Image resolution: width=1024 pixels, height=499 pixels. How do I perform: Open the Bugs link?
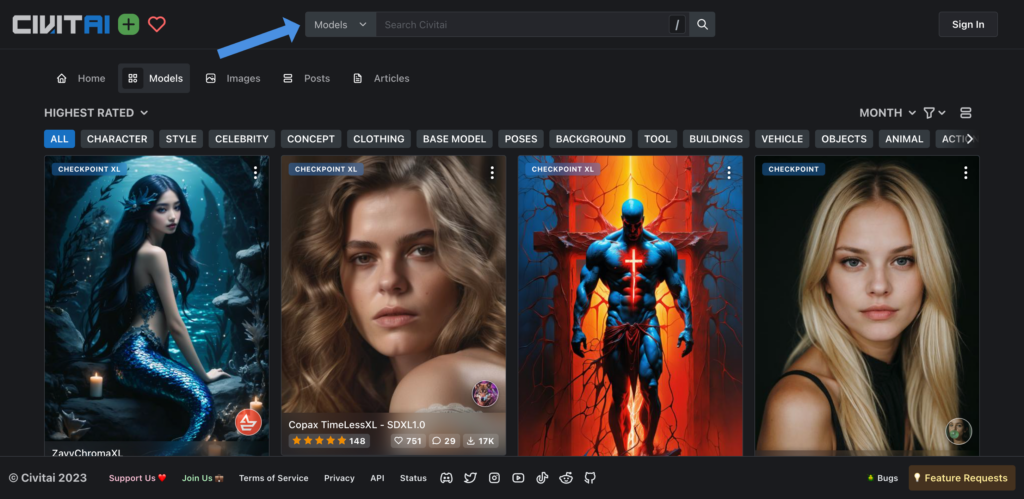[882, 478]
